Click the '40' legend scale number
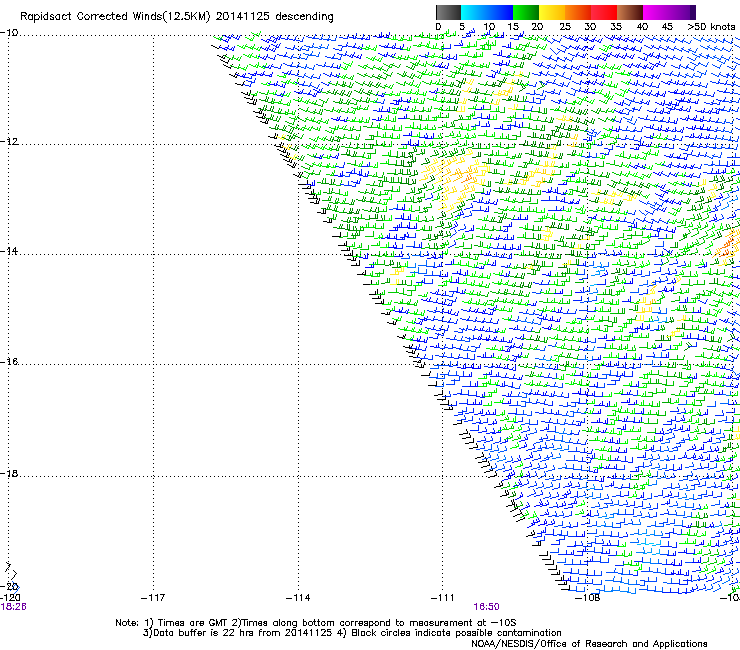This screenshot has width=740, height=650. [642, 27]
